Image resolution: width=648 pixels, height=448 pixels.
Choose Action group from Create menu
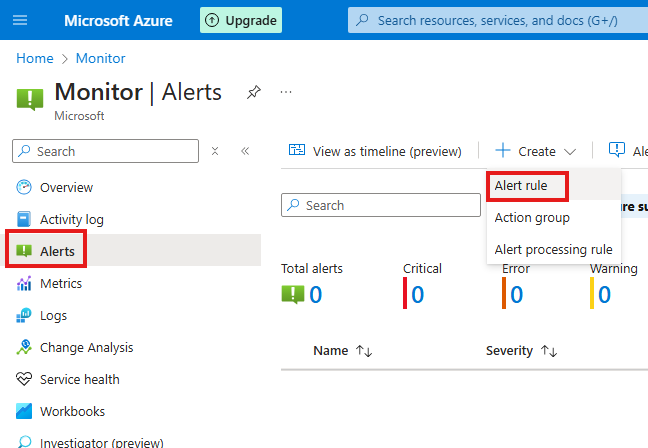point(554,217)
